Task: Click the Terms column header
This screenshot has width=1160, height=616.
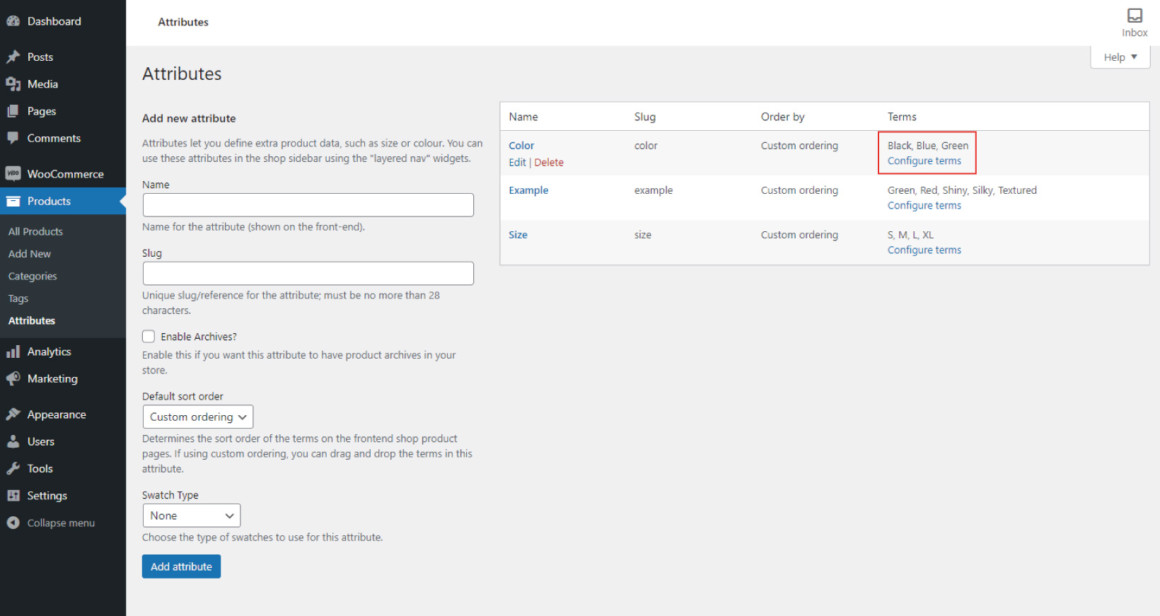Action: click(x=902, y=117)
